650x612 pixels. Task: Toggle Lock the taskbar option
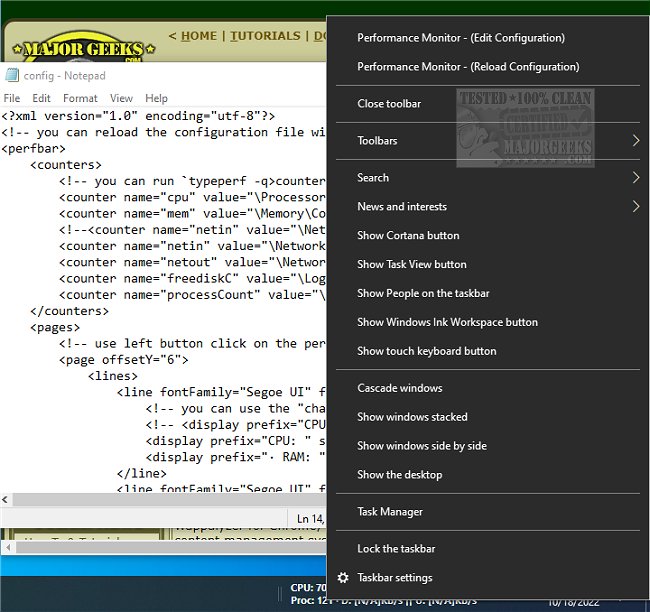(396, 549)
